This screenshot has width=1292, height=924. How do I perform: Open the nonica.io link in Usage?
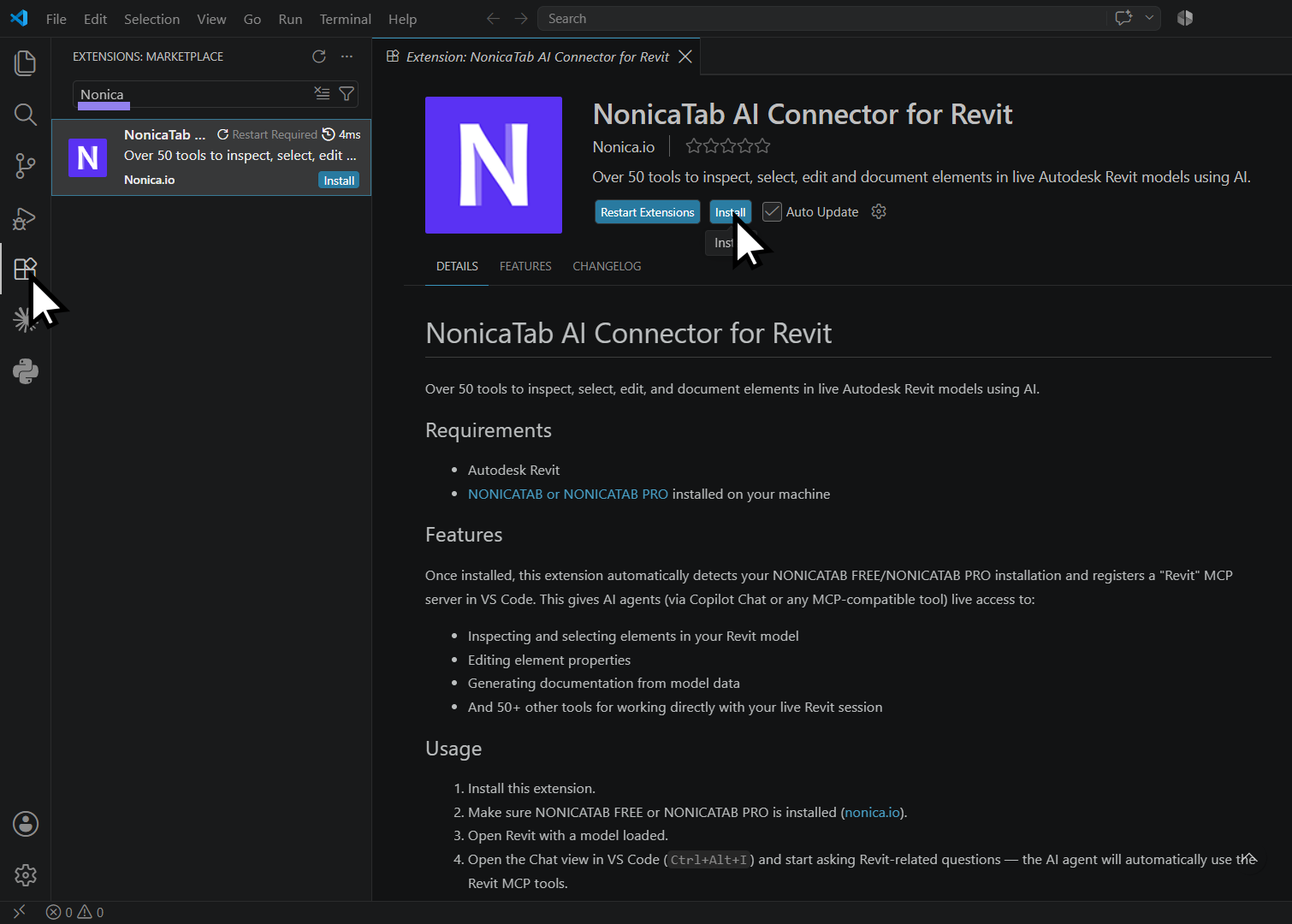tap(872, 812)
